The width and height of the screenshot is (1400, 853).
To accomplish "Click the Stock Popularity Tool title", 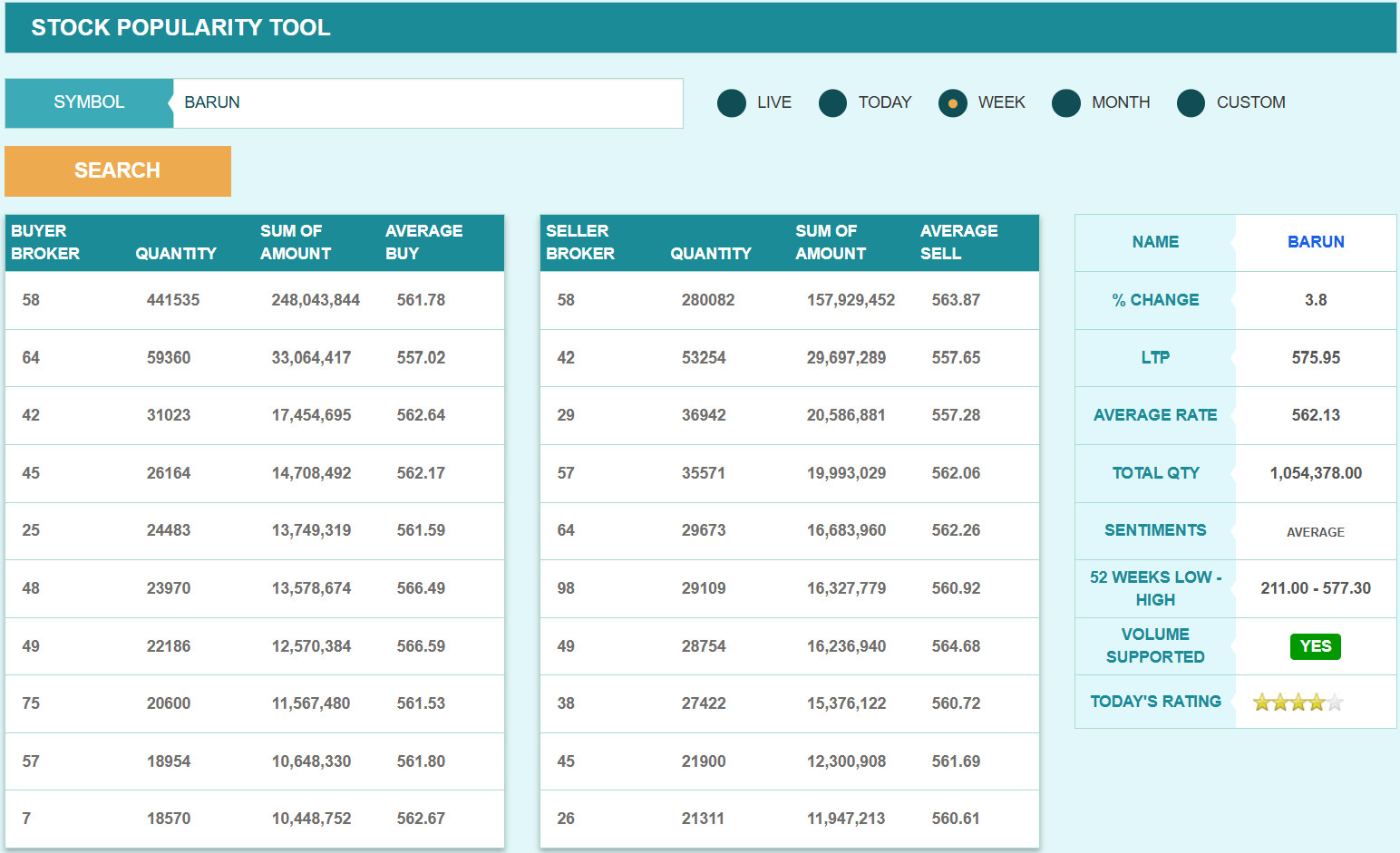I will pos(180,27).
